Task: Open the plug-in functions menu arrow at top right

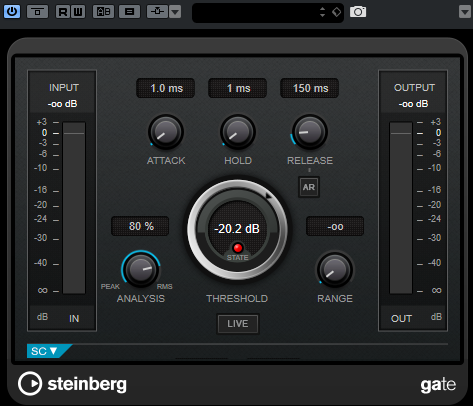Action: (x=465, y=12)
